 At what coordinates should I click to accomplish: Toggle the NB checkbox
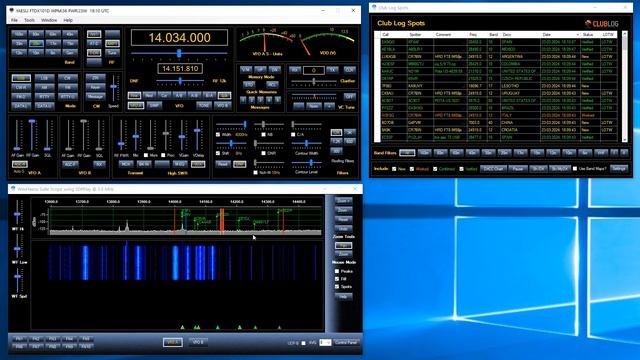(x=264, y=134)
